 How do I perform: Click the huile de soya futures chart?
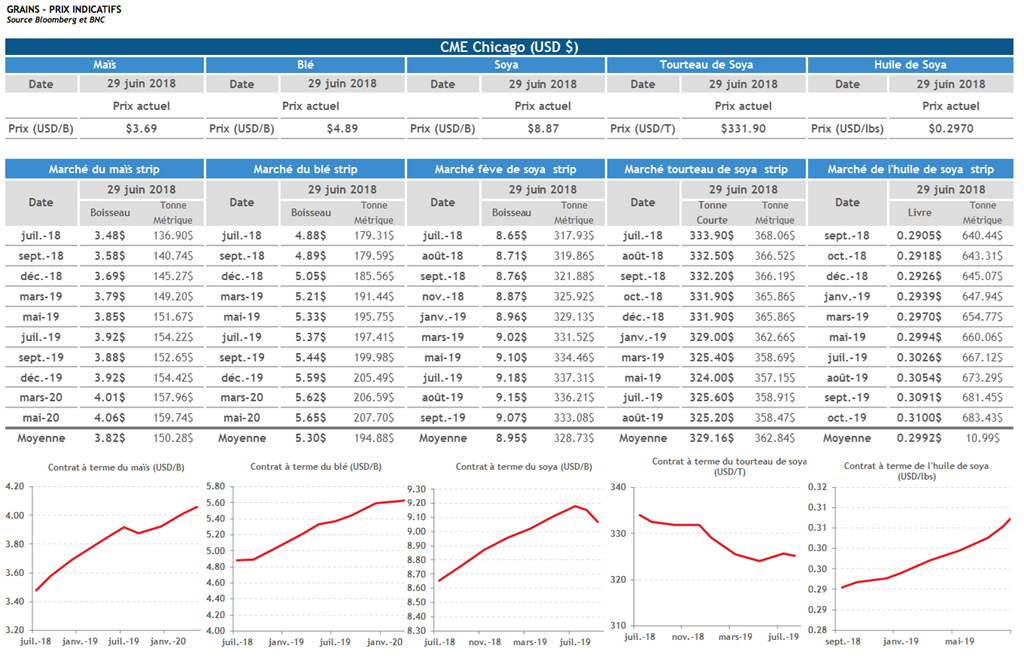[x=916, y=555]
